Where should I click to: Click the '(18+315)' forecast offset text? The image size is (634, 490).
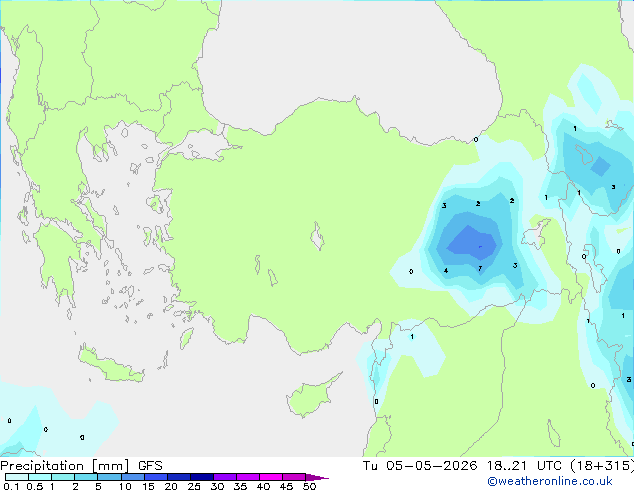(x=602, y=466)
